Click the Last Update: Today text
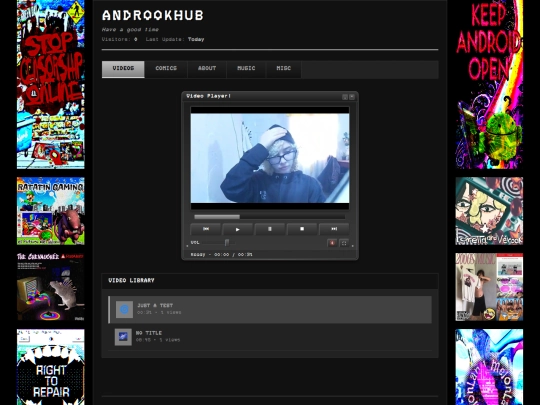 [175, 39]
